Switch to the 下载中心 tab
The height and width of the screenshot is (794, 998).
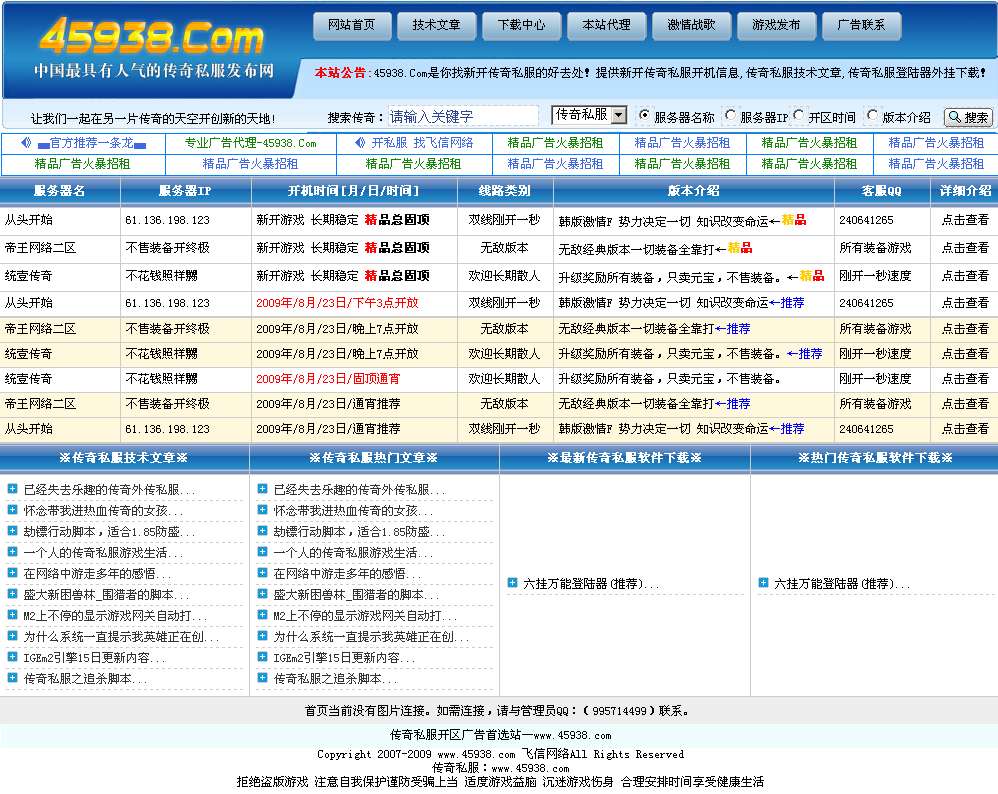521,27
